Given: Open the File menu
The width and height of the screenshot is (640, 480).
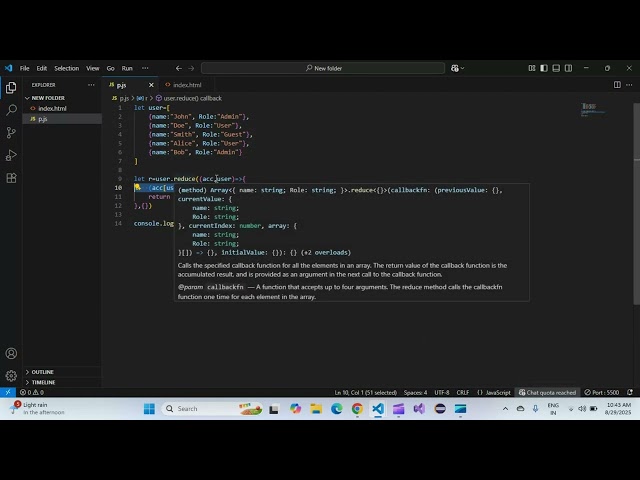Looking at the screenshot, I should 24,68.
